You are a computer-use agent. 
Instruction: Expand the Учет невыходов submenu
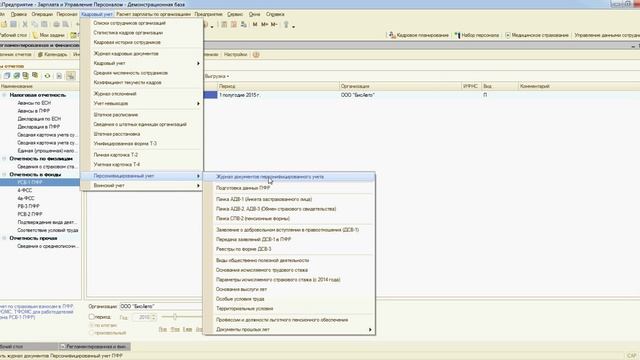142,104
